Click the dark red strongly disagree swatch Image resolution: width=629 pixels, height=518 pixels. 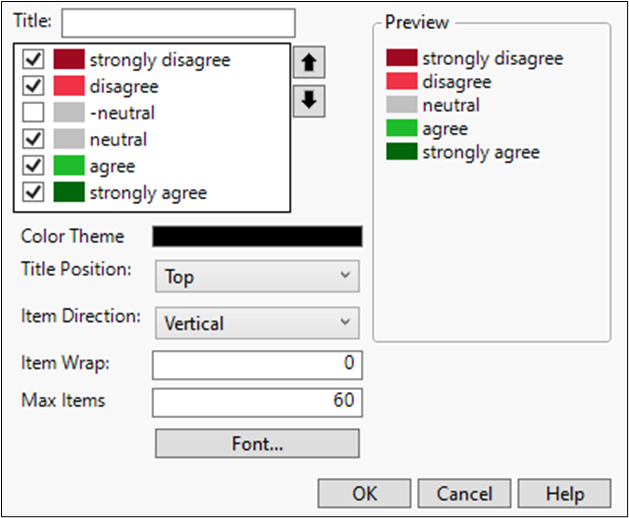click(68, 60)
